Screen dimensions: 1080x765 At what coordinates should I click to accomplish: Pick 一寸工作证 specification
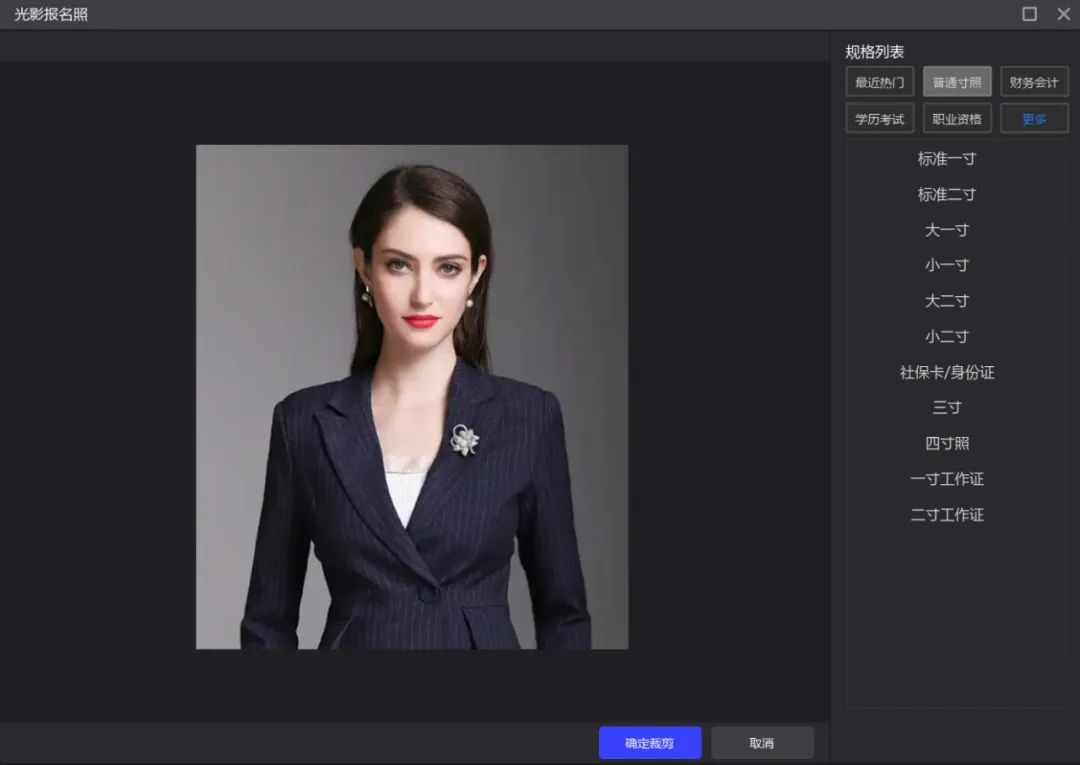947,479
